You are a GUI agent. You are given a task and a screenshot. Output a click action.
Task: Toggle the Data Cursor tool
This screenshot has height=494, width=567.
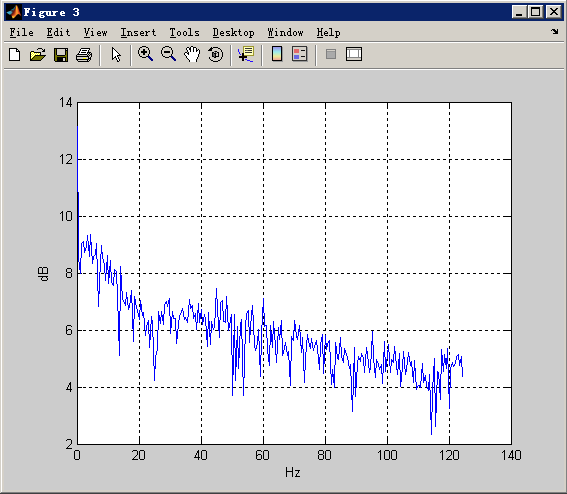click(246, 54)
